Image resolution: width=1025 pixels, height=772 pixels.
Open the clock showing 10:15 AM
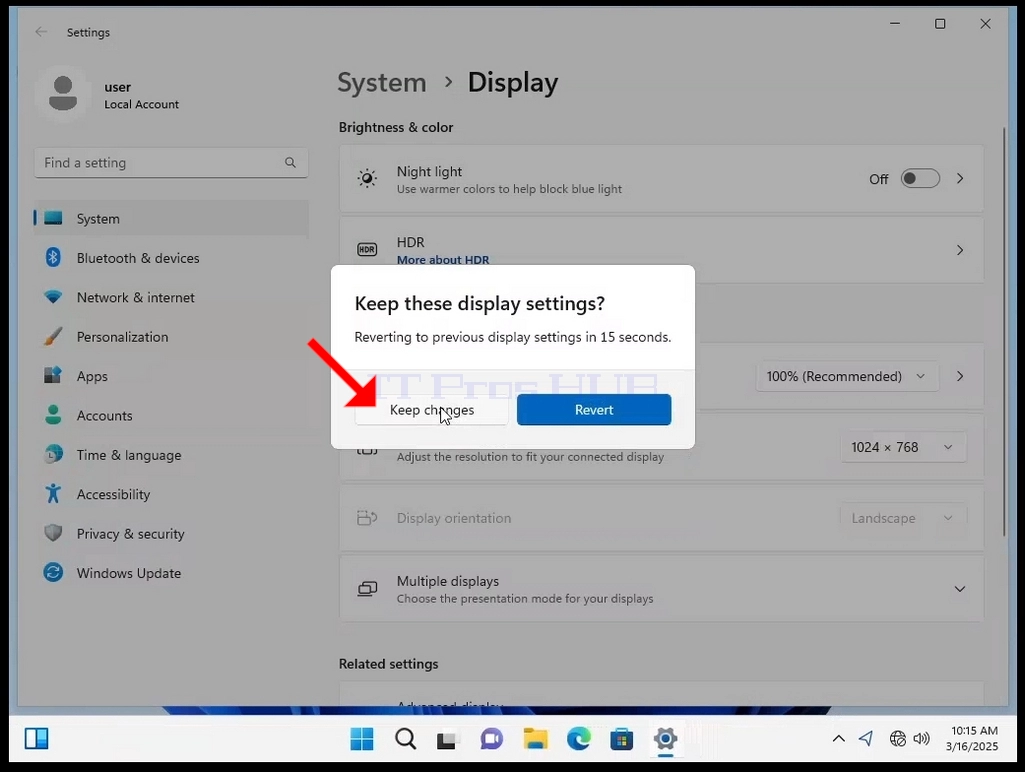974,739
